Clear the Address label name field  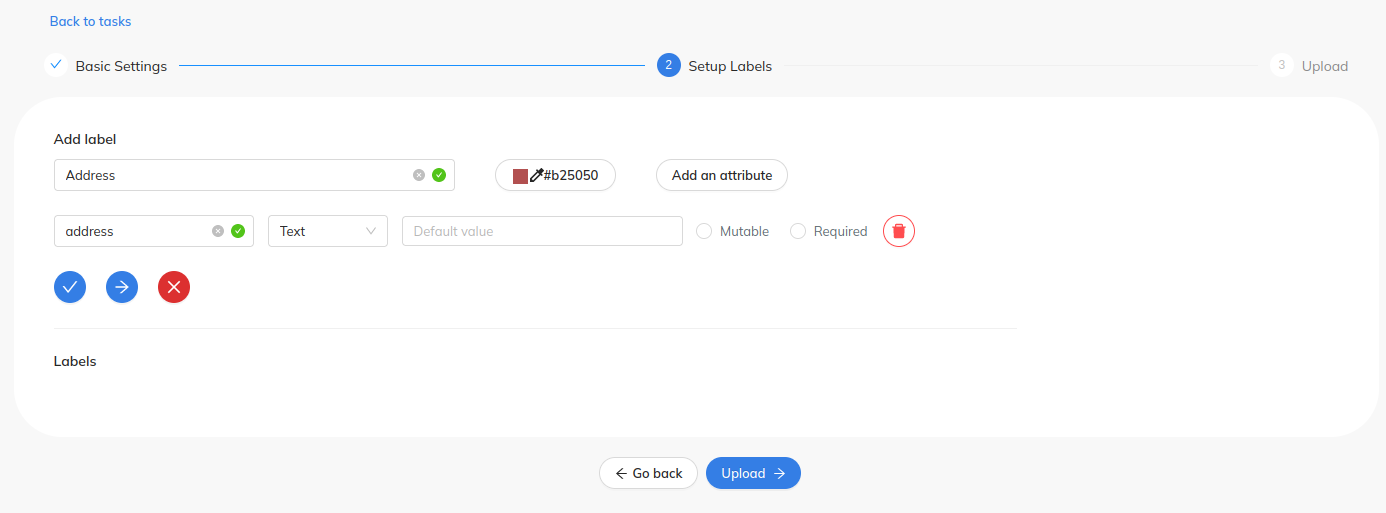click(x=419, y=175)
